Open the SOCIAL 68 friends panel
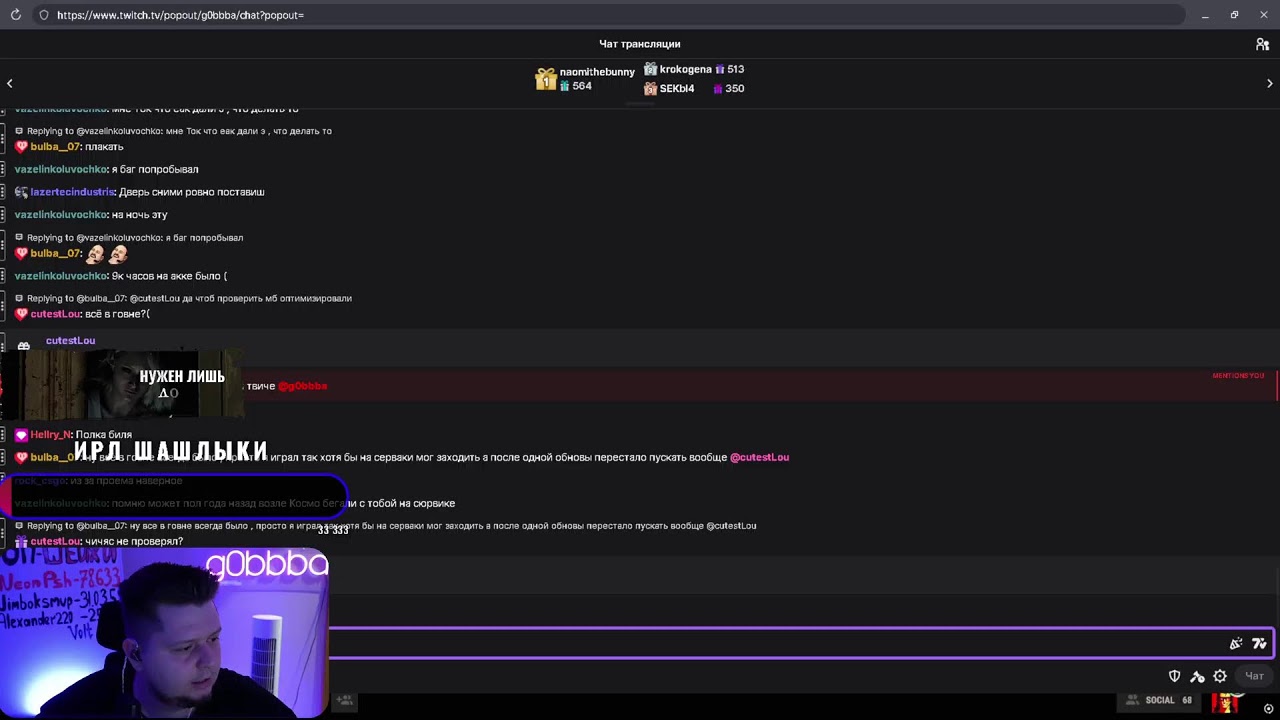The height and width of the screenshot is (720, 1280). coord(1160,700)
